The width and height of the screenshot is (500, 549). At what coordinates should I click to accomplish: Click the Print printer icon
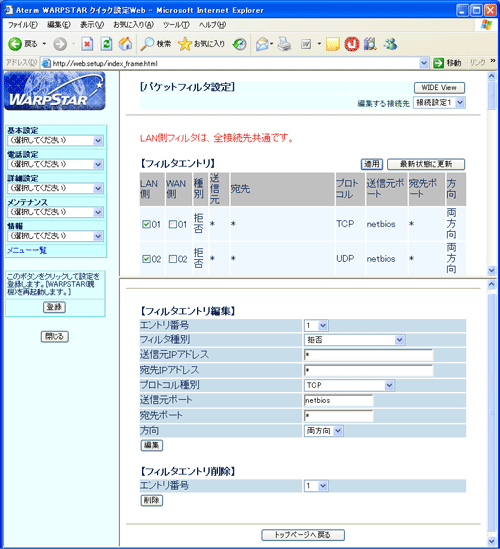coord(284,44)
